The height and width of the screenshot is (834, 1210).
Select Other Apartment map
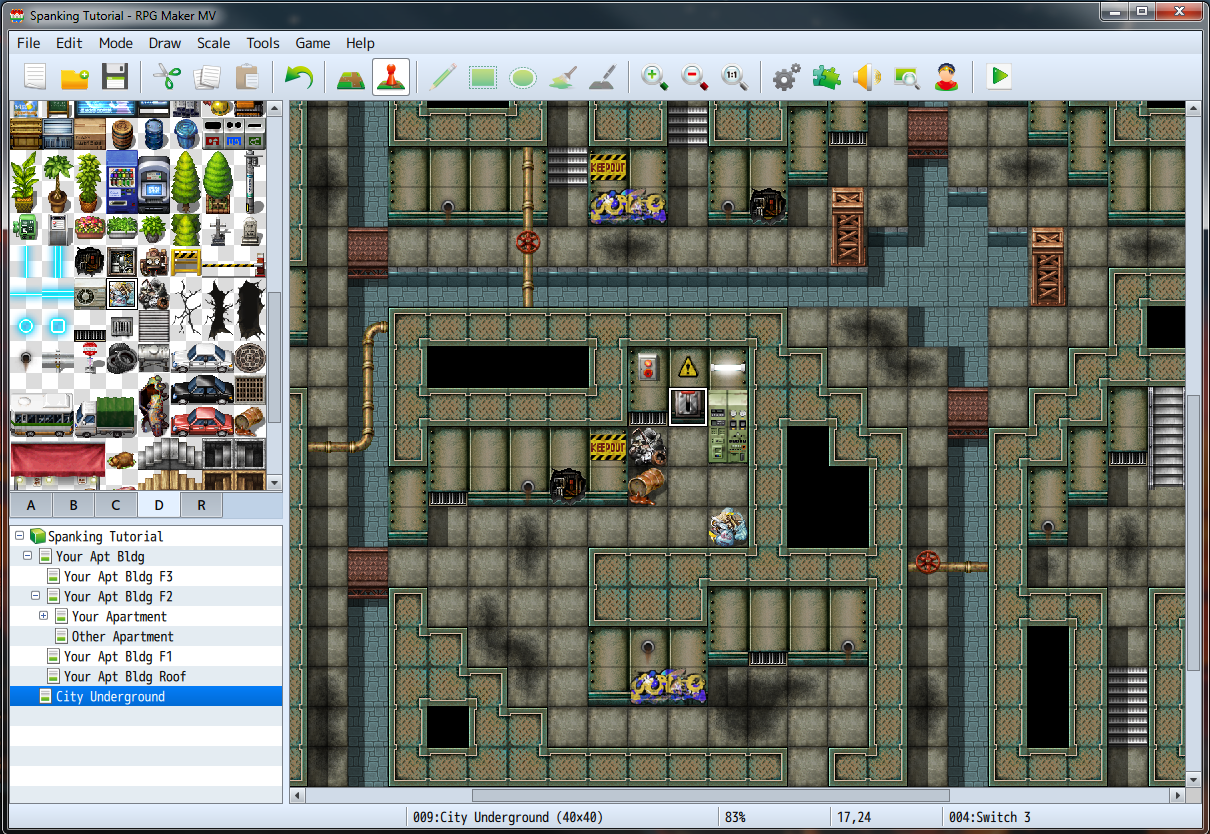[122, 636]
